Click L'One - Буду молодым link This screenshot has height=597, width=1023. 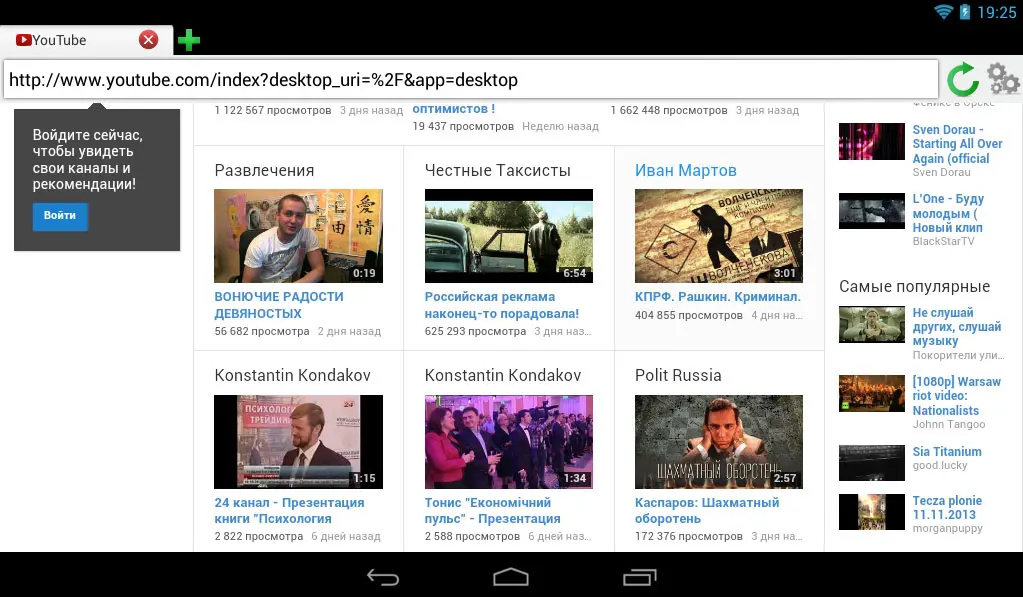(948, 213)
